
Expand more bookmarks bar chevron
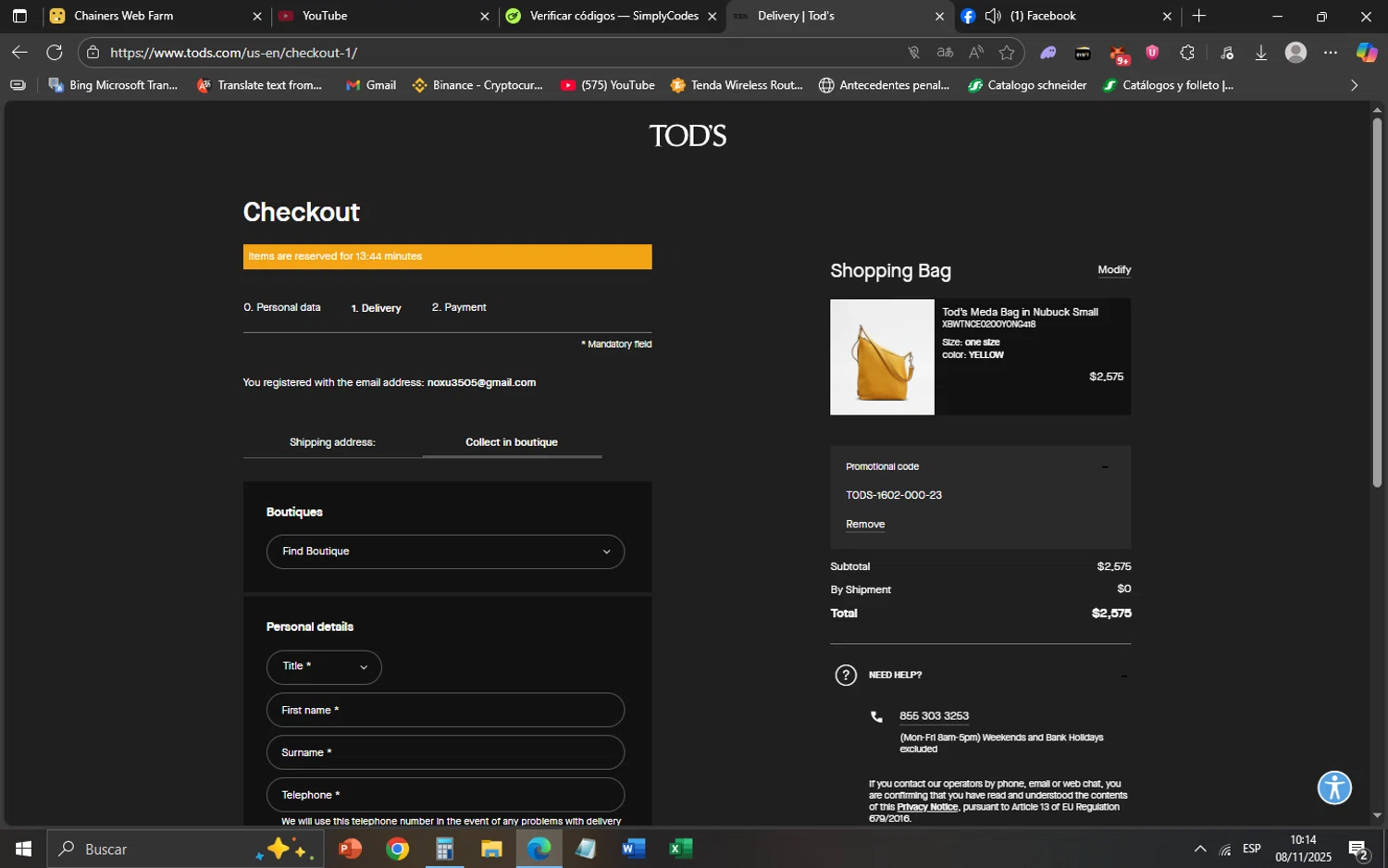[1354, 85]
